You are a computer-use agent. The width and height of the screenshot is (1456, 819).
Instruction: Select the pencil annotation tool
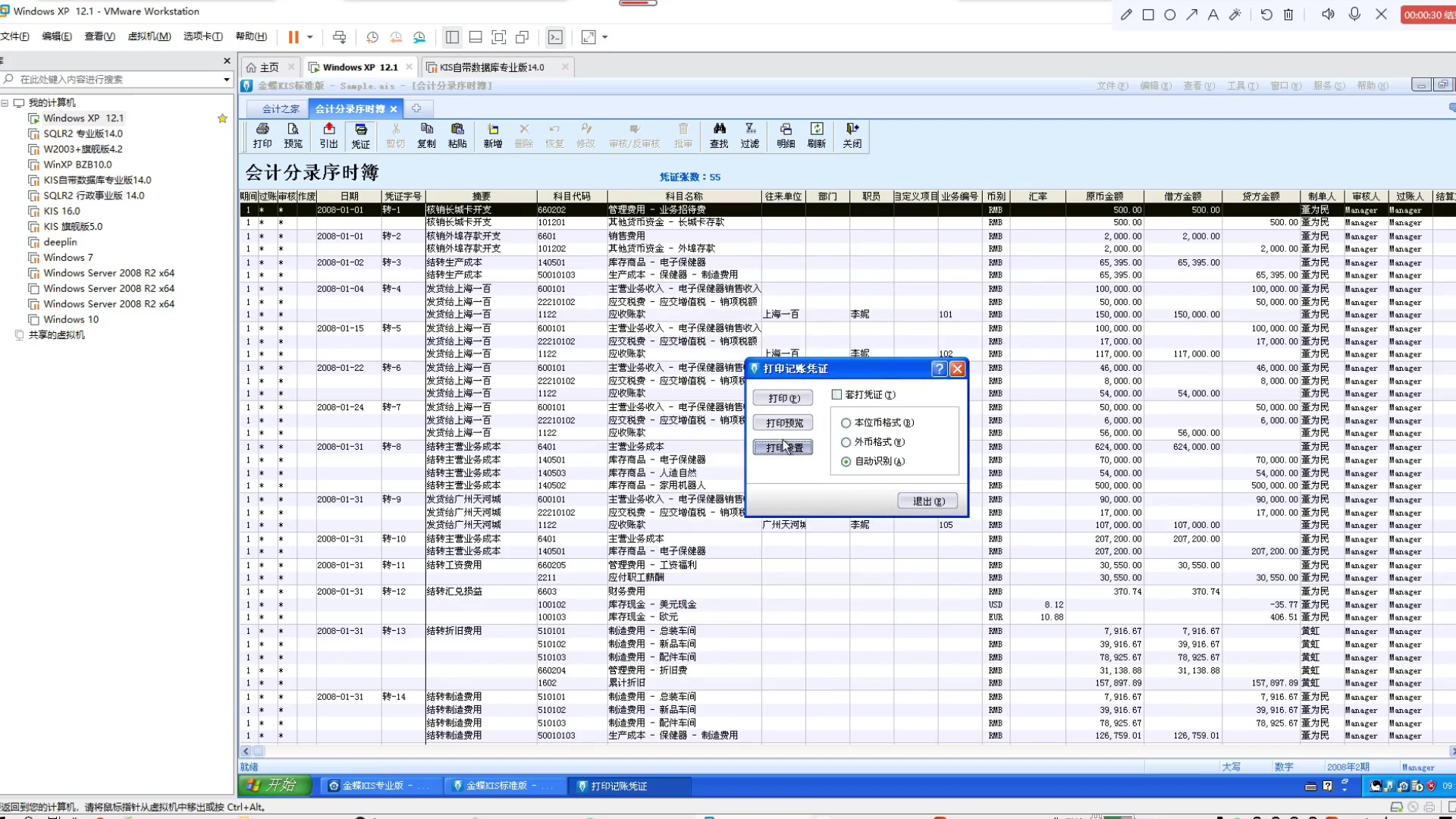[1126, 14]
